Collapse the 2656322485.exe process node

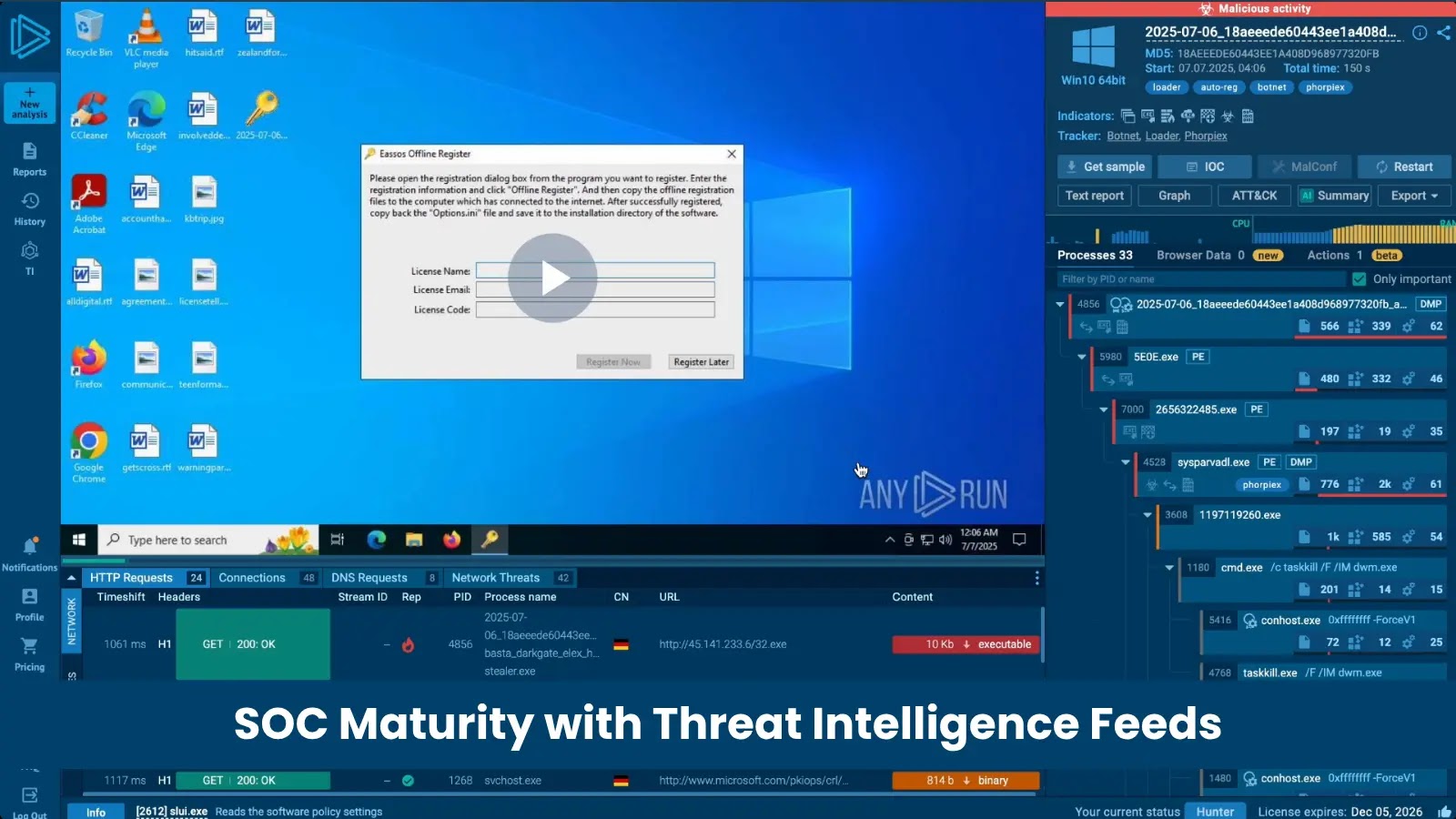point(1104,409)
